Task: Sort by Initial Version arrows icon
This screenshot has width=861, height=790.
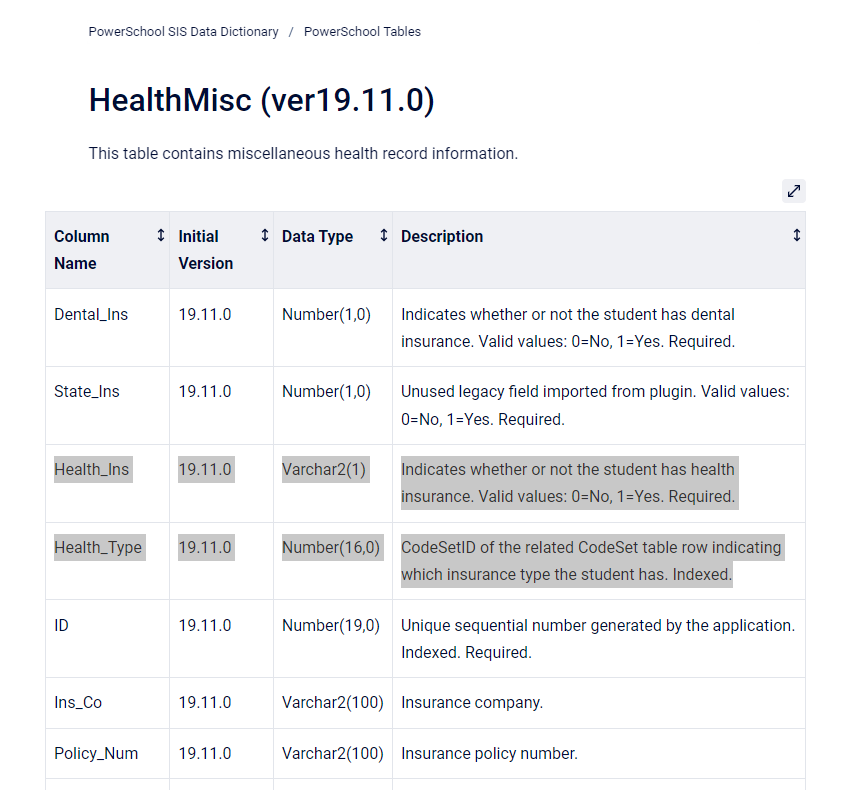Action: [x=264, y=236]
